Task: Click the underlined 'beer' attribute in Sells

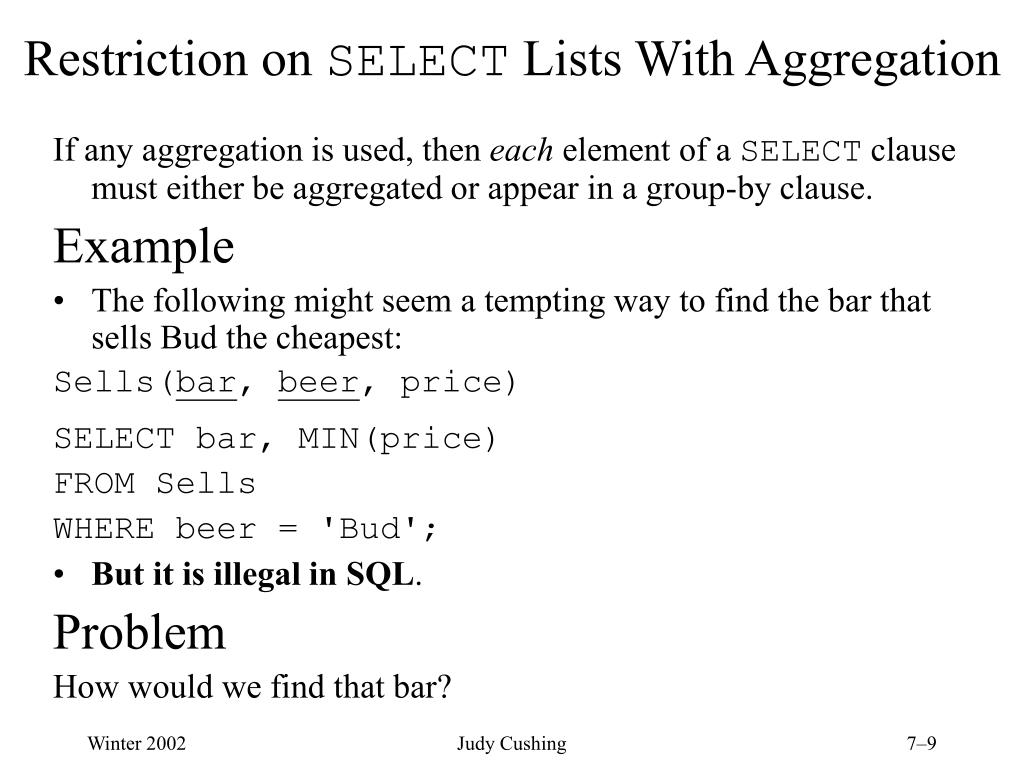Action: tap(319, 383)
